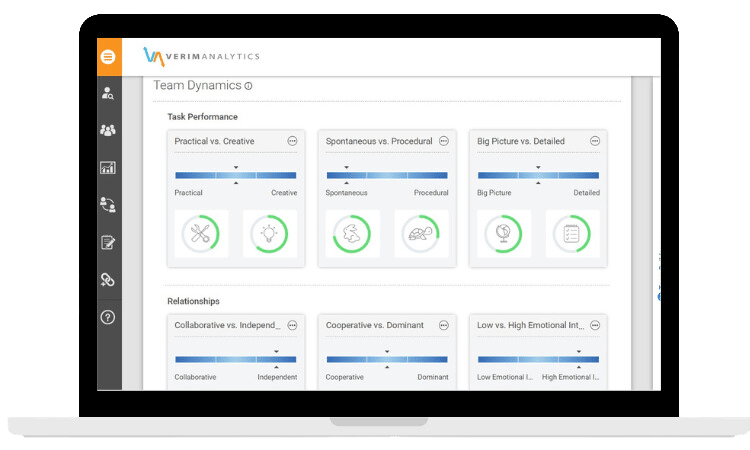Click the Collaborative vs. Independent scale bar
This screenshot has height=450, width=750.
236,360
